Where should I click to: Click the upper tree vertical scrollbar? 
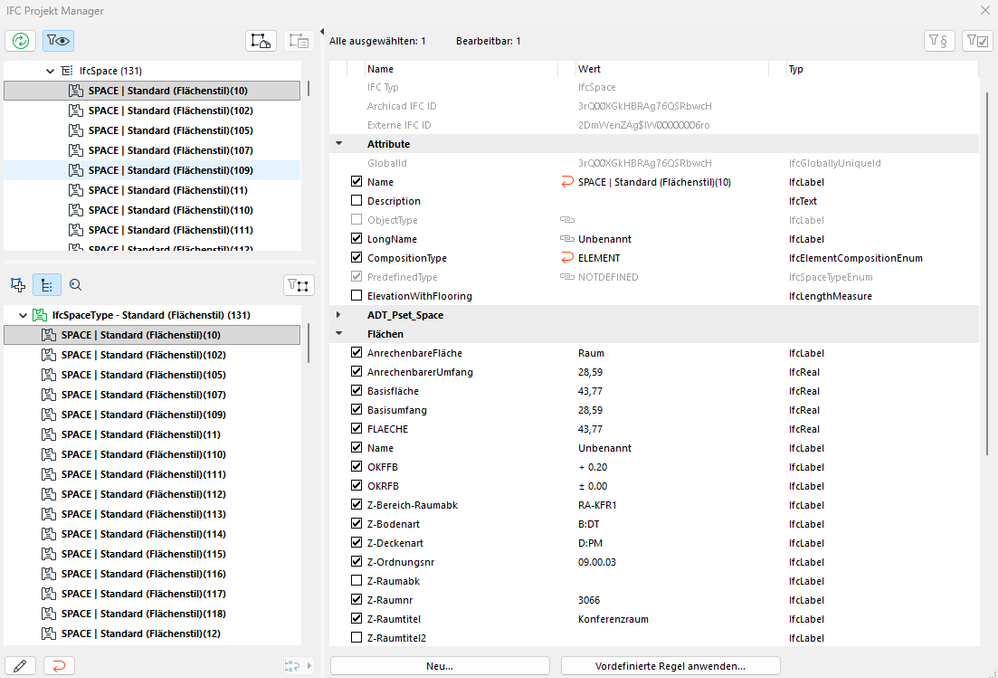309,88
